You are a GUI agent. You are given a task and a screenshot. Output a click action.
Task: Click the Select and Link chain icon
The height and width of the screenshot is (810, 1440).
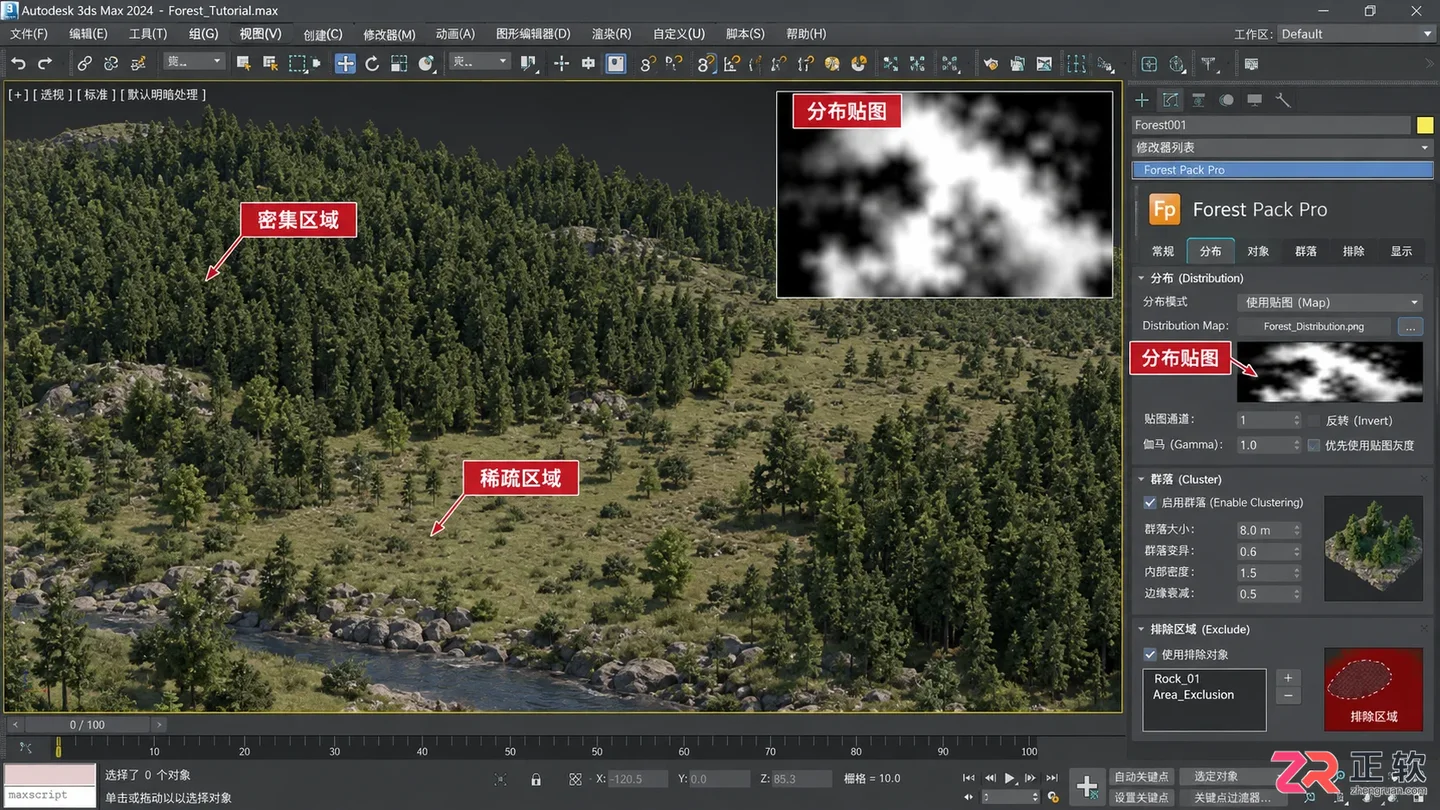pos(85,63)
